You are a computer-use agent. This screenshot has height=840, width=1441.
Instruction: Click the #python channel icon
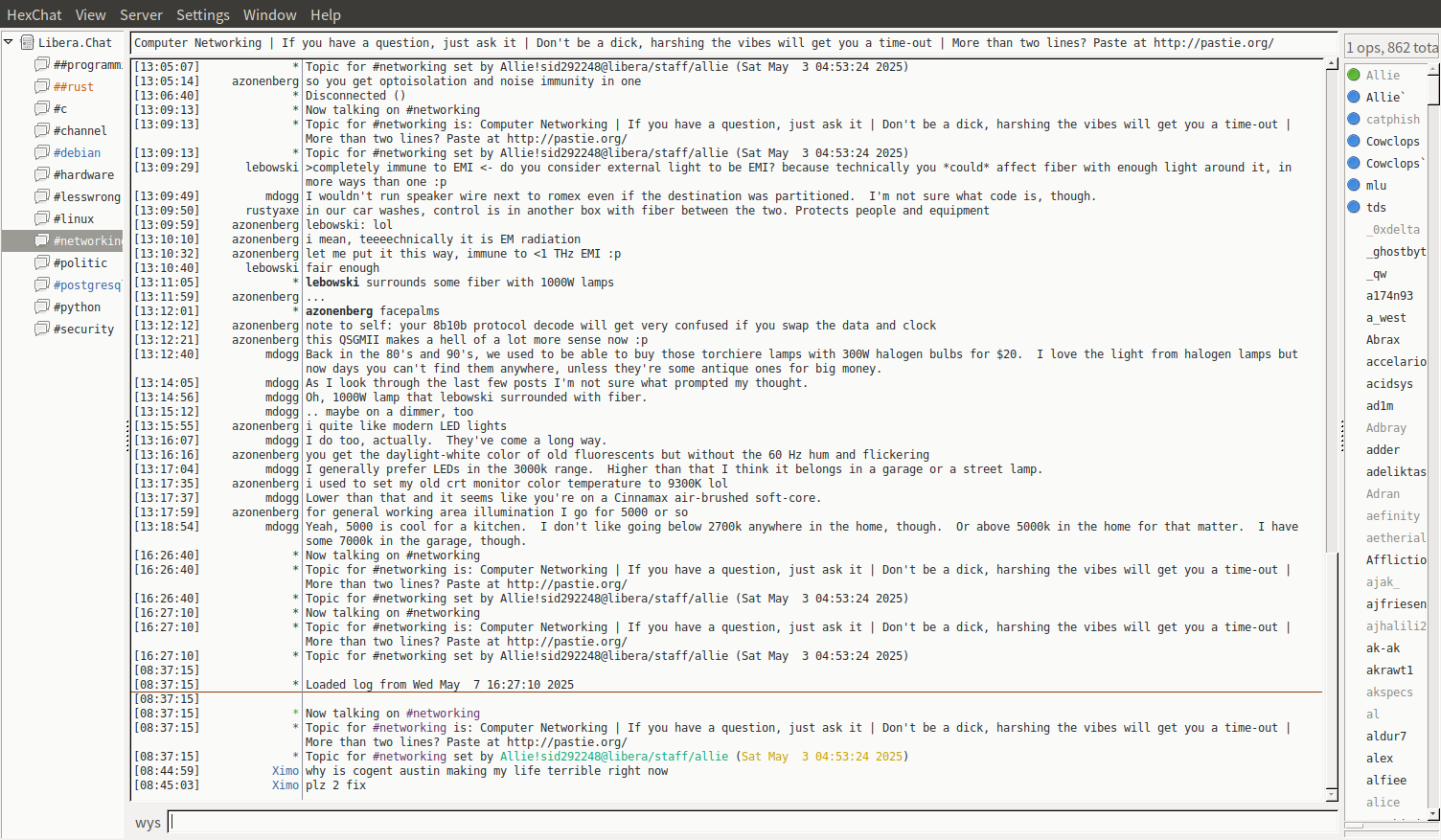pos(42,306)
